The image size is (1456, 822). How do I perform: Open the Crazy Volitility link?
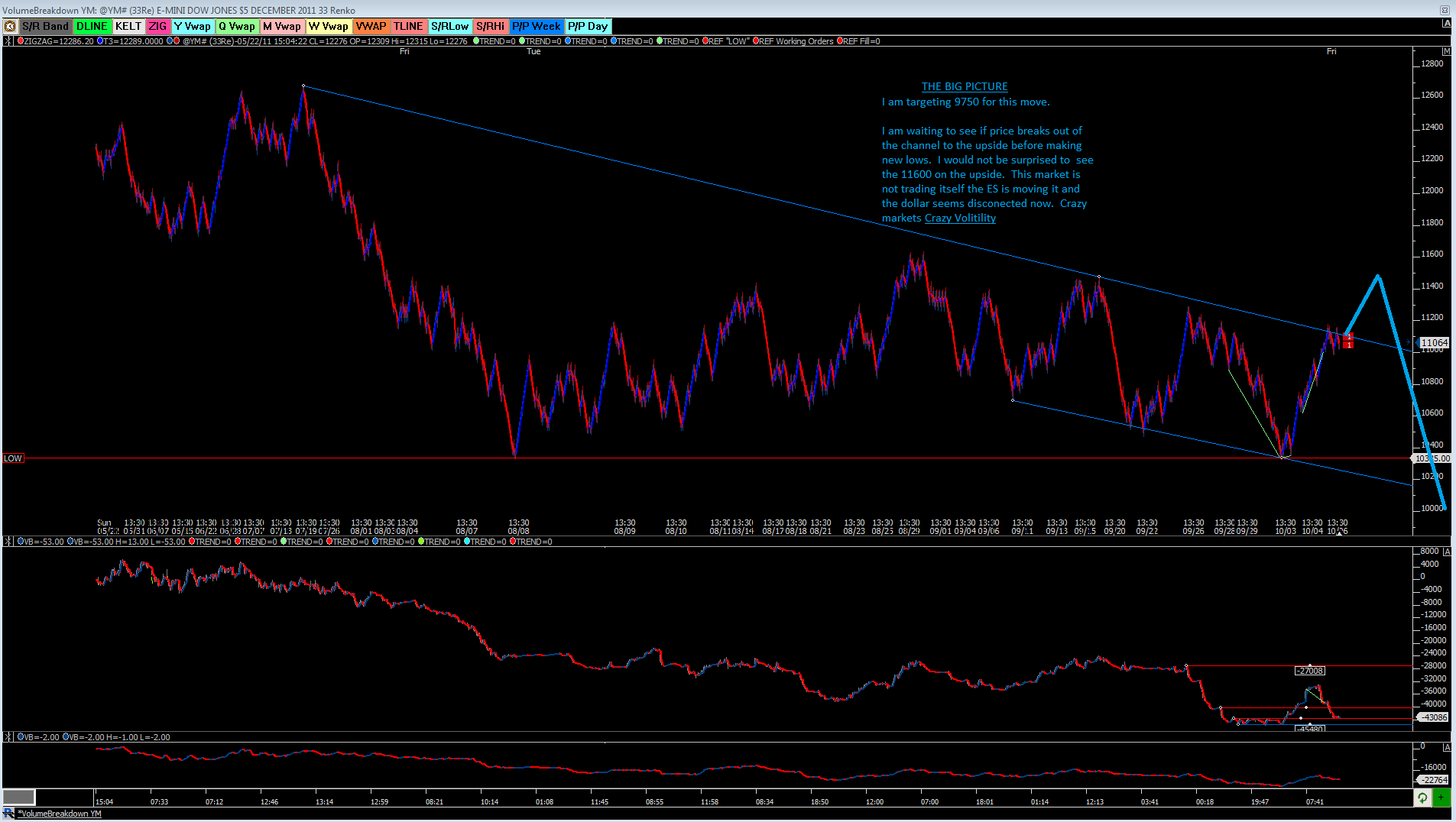click(960, 218)
